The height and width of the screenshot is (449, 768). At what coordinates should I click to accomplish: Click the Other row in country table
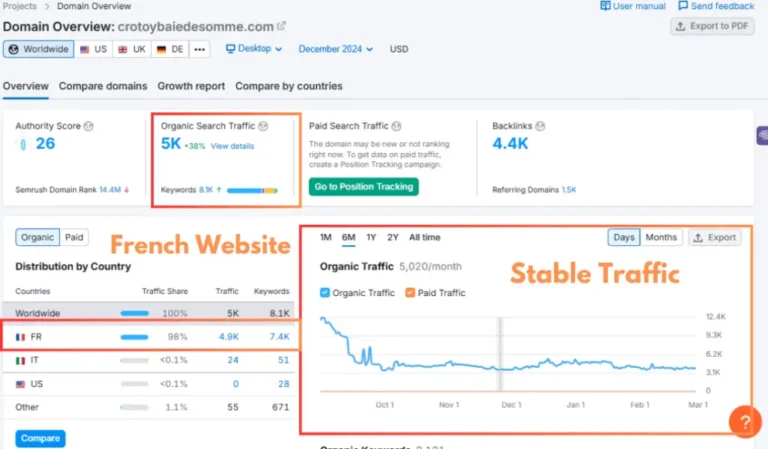(x=149, y=407)
